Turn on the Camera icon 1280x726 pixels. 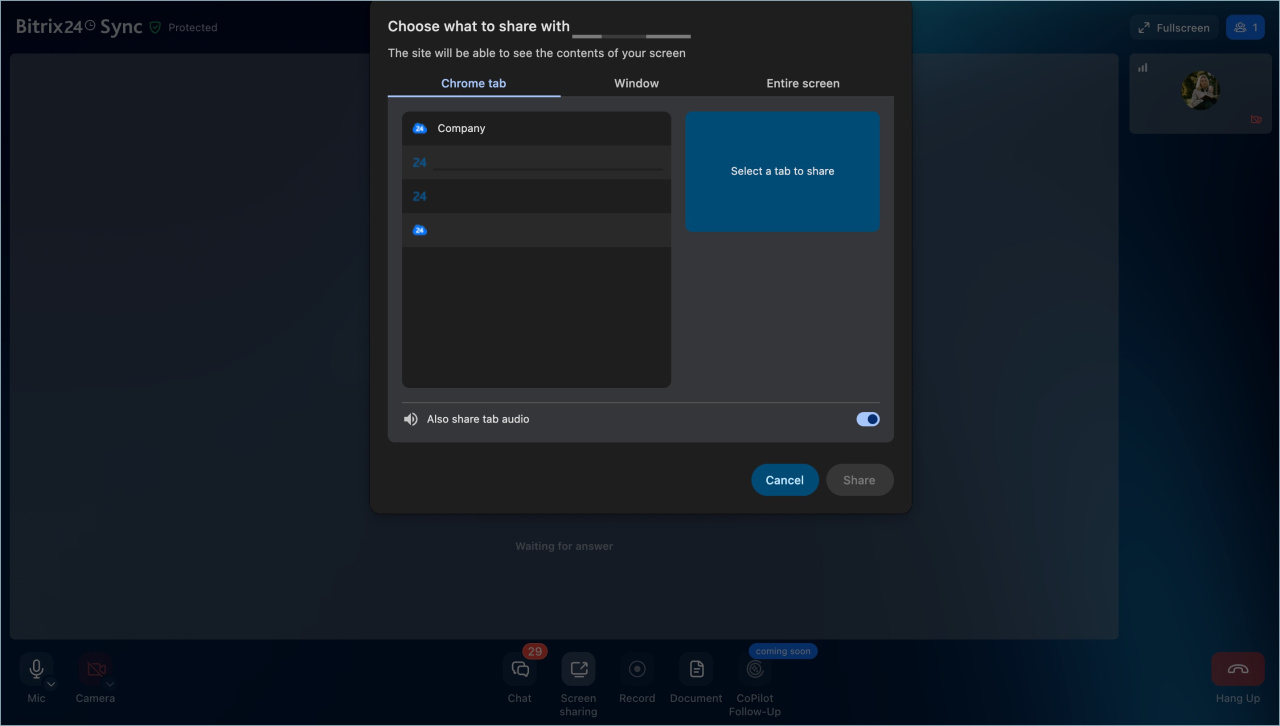click(x=95, y=669)
